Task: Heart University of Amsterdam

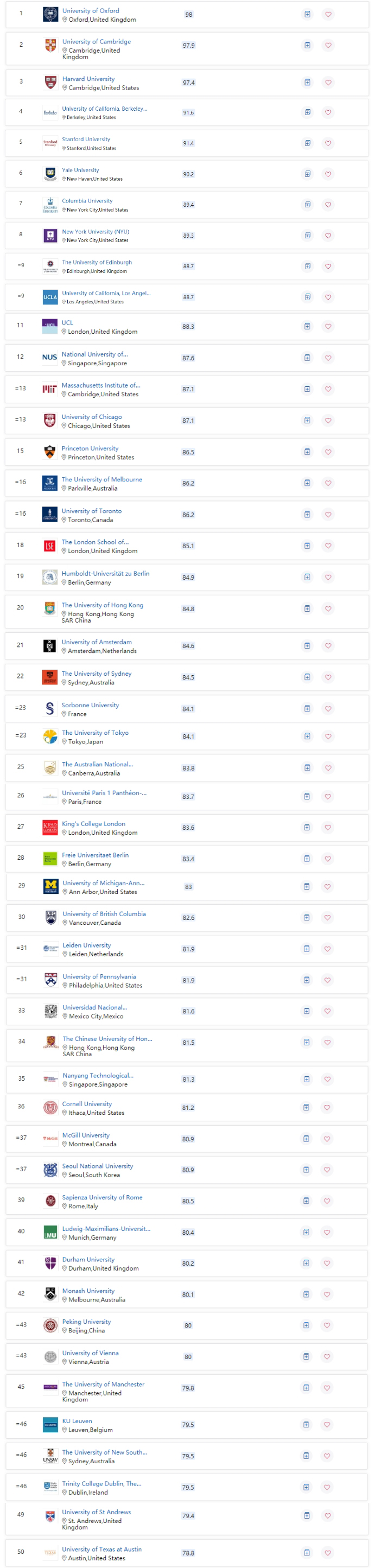Action: pyautogui.click(x=328, y=646)
